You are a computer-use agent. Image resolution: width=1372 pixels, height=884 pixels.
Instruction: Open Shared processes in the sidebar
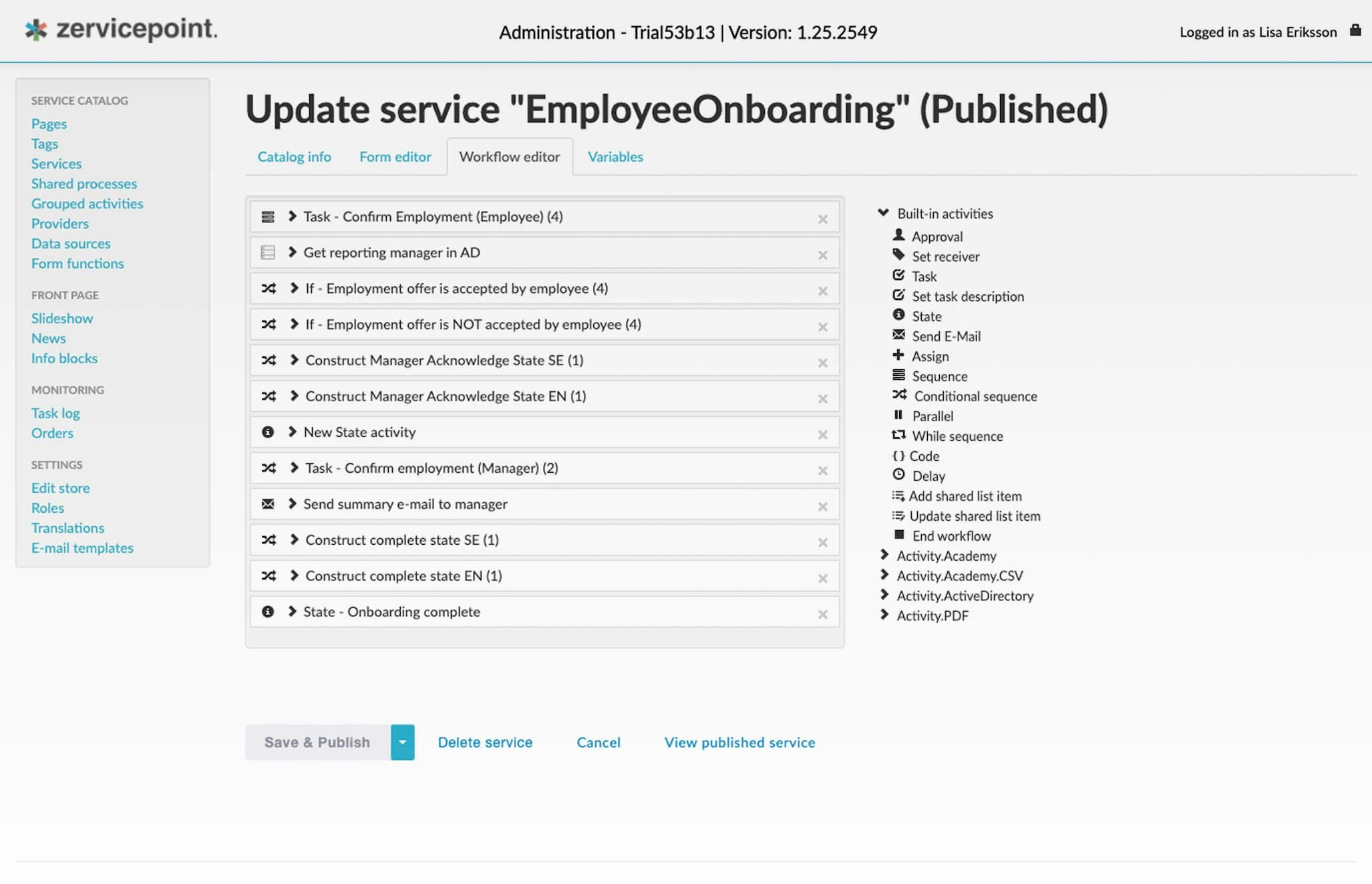tap(83, 184)
